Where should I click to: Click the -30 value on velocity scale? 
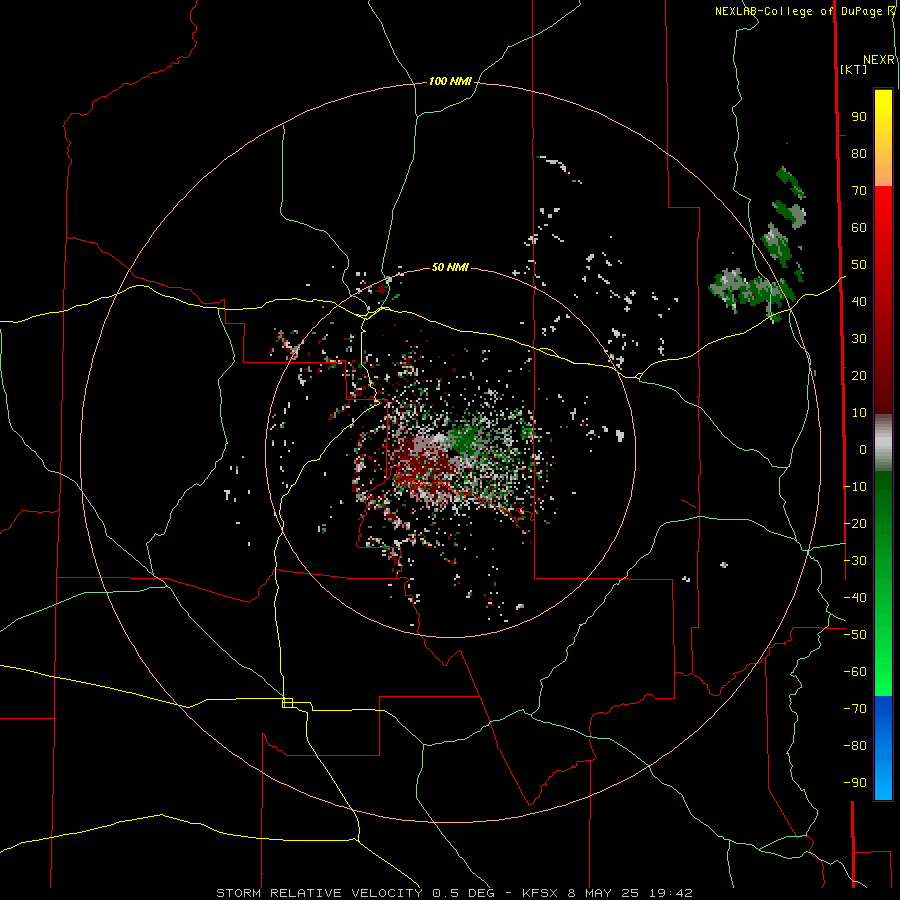tap(855, 560)
